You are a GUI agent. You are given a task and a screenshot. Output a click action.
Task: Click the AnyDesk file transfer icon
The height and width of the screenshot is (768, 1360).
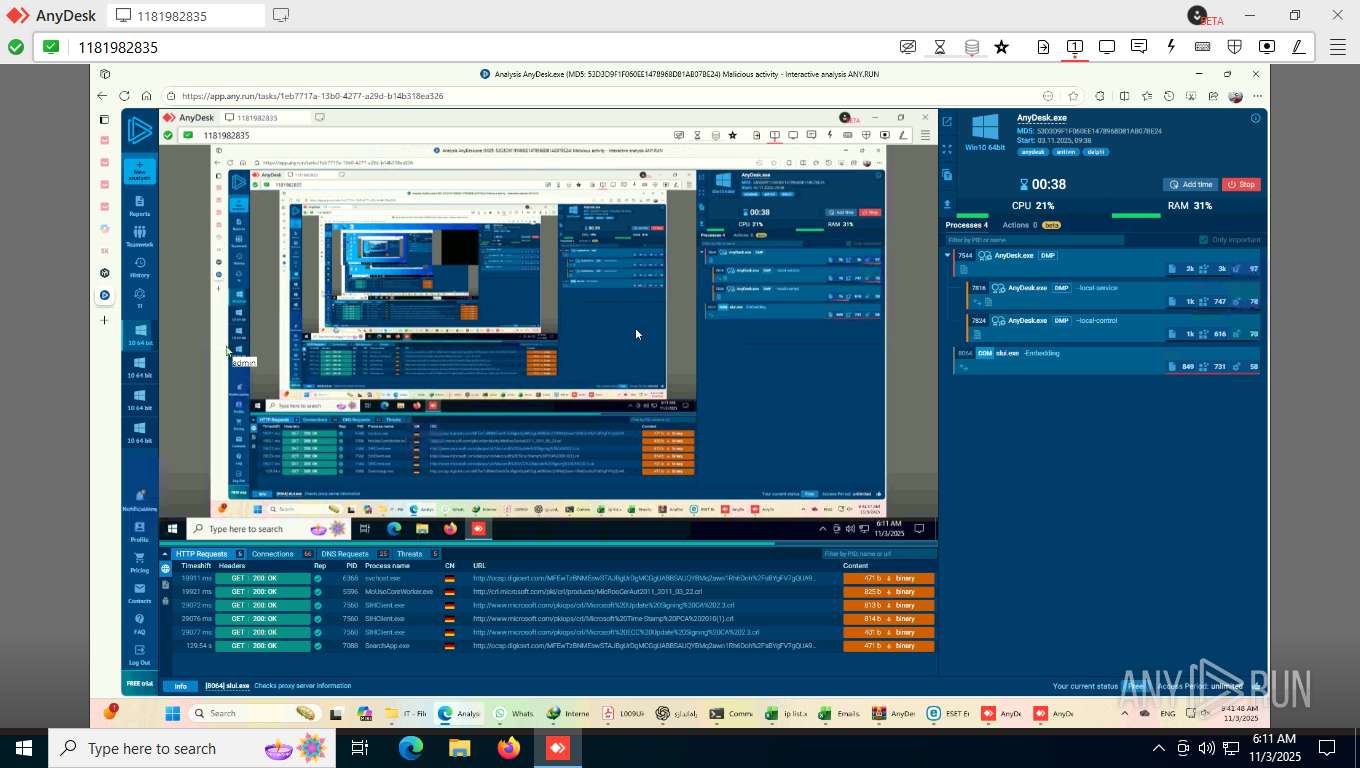pos(1043,47)
